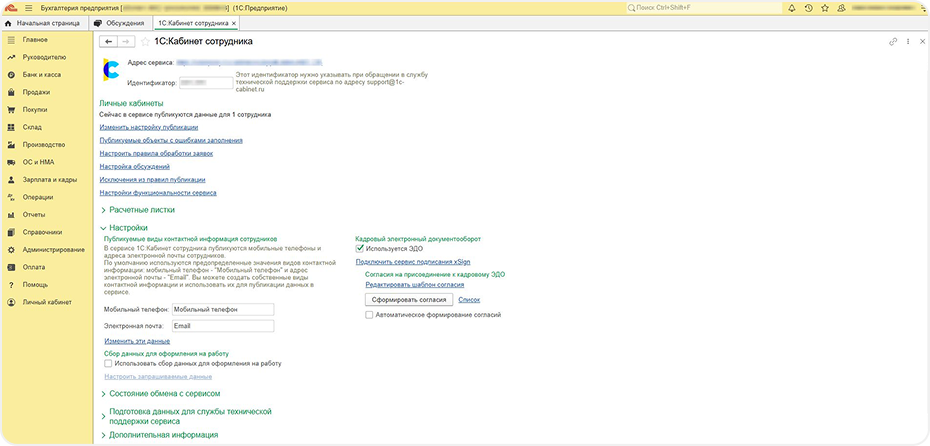This screenshot has height=446, width=930.
Task: Collapse the Настройки section
Action: (125, 228)
